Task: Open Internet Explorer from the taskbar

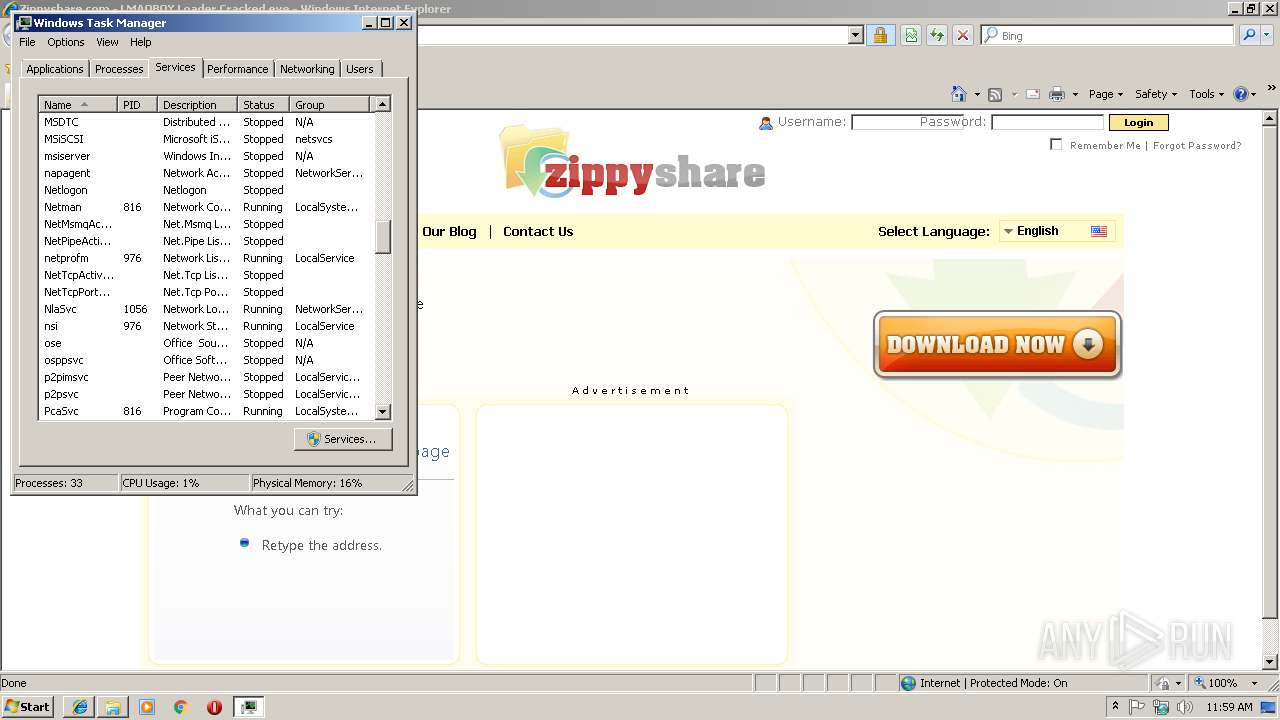Action: pos(80,707)
